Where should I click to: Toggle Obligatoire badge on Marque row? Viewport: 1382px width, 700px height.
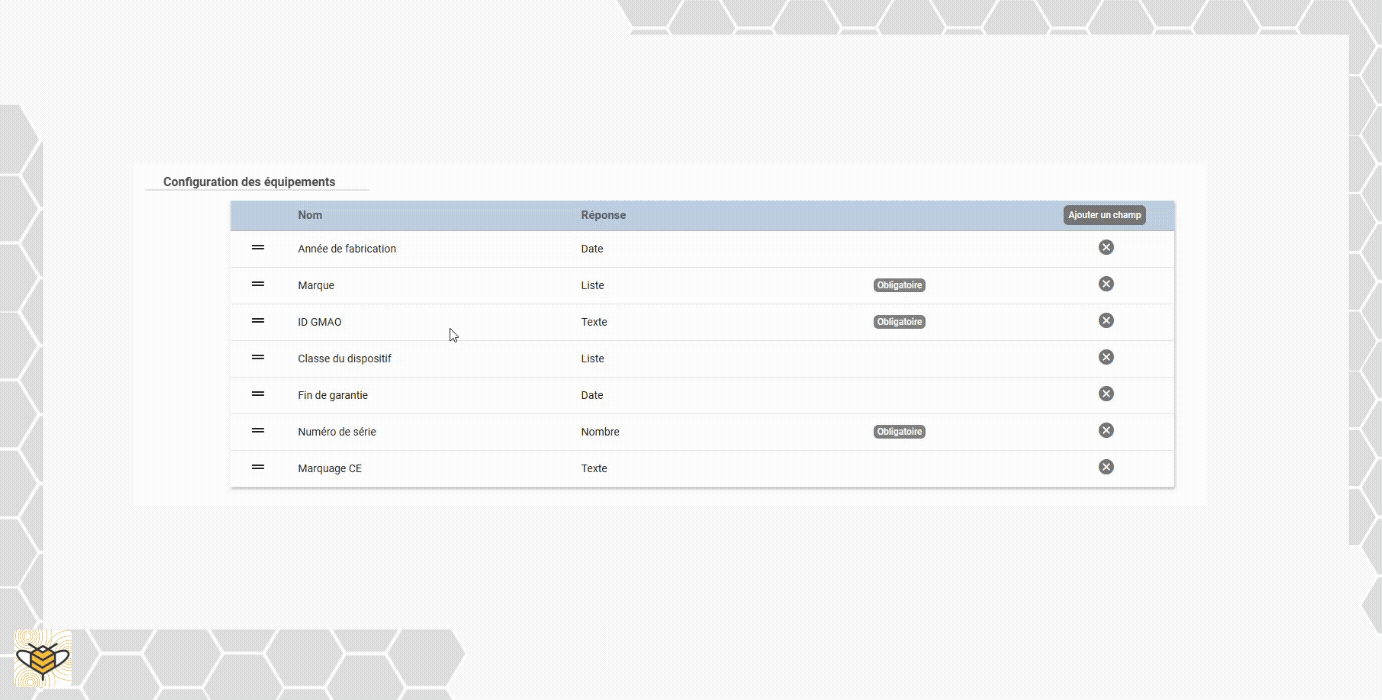click(899, 285)
